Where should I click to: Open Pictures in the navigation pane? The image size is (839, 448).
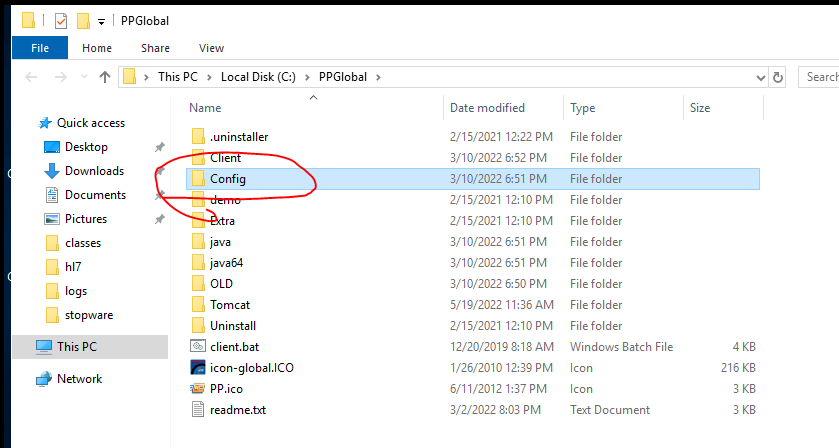[x=86, y=219]
